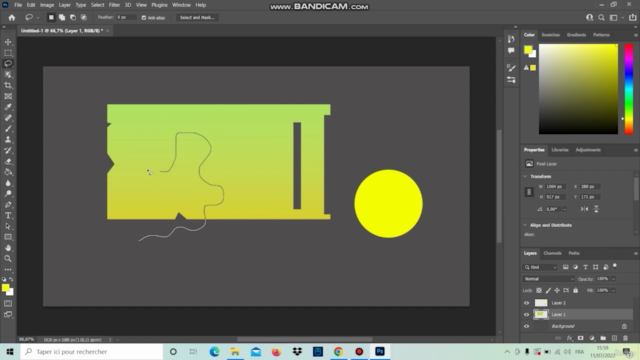Click the Feather input field
This screenshot has height=360, width=640.
click(126, 18)
